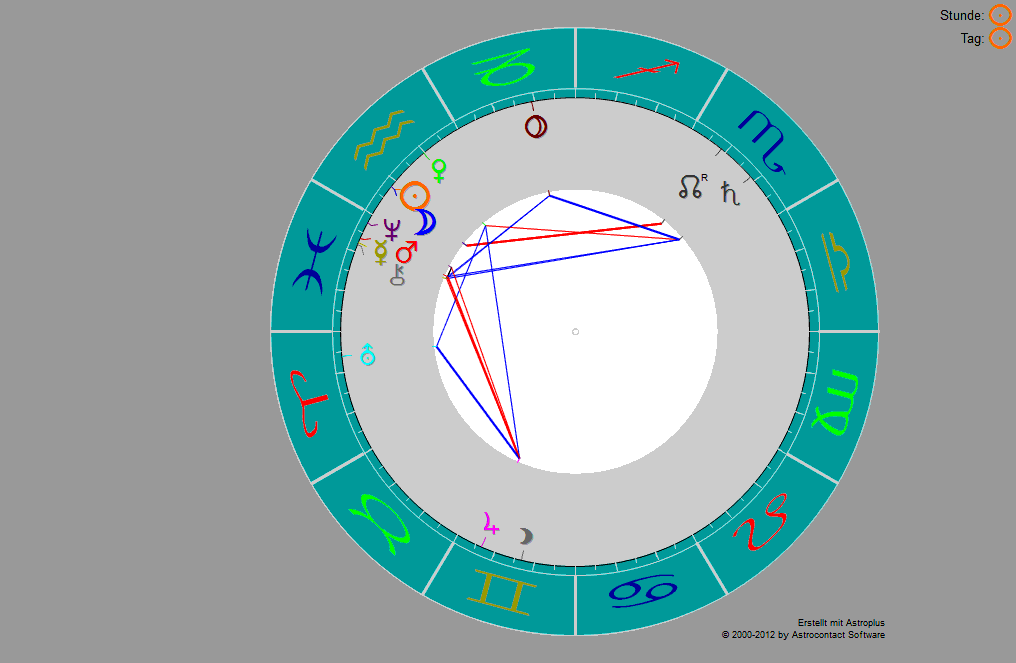Click the Tag planetary day Sun icon

click(999, 39)
